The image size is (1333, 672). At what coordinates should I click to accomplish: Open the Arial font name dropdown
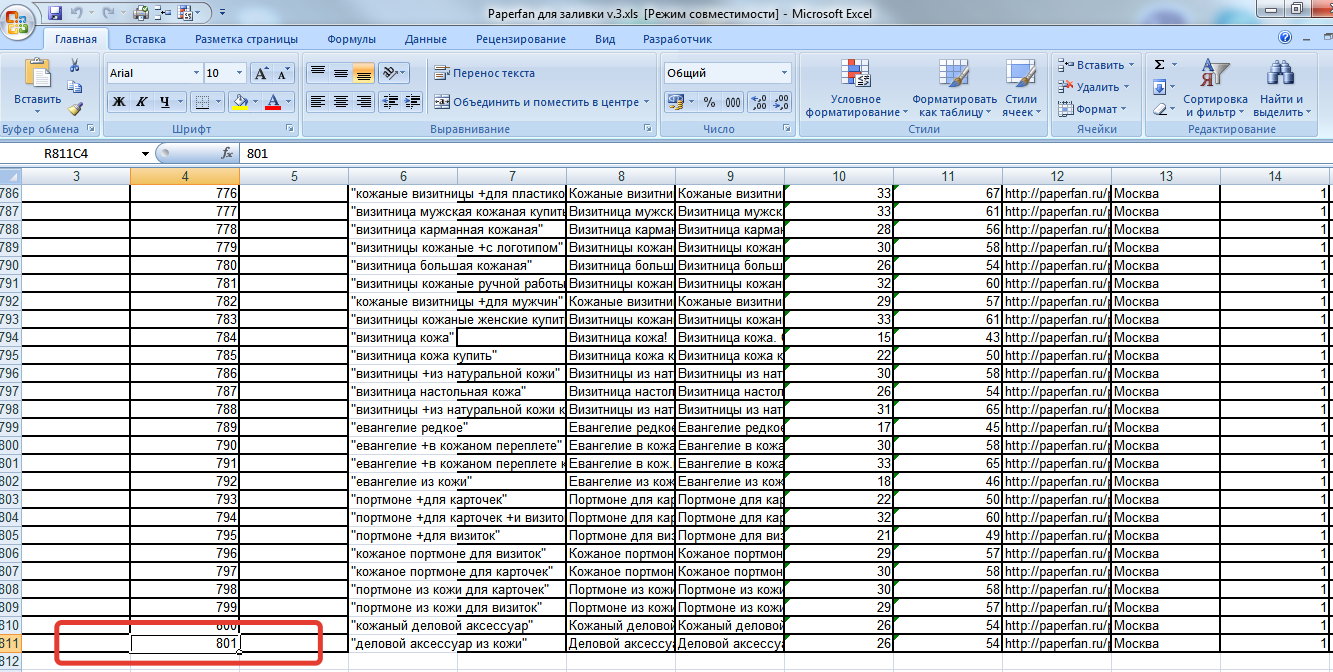coord(196,73)
